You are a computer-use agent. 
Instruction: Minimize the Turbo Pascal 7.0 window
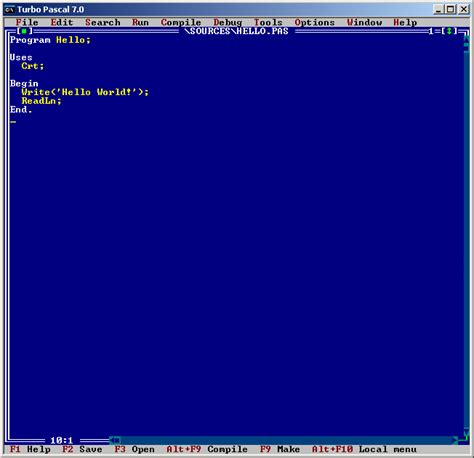pos(439,9)
